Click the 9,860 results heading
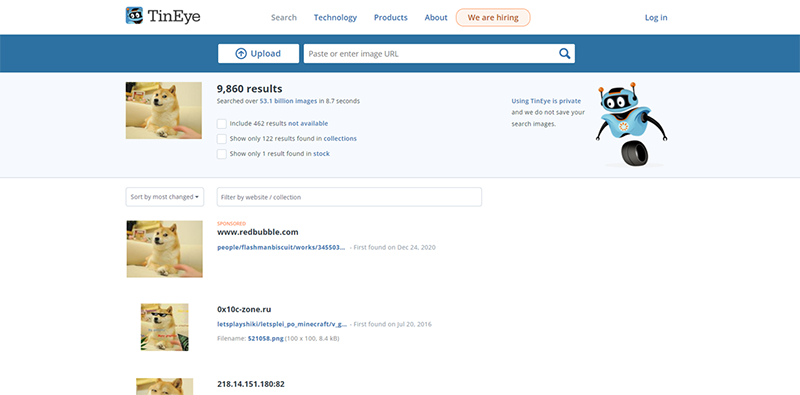The height and width of the screenshot is (395, 800). [249, 89]
